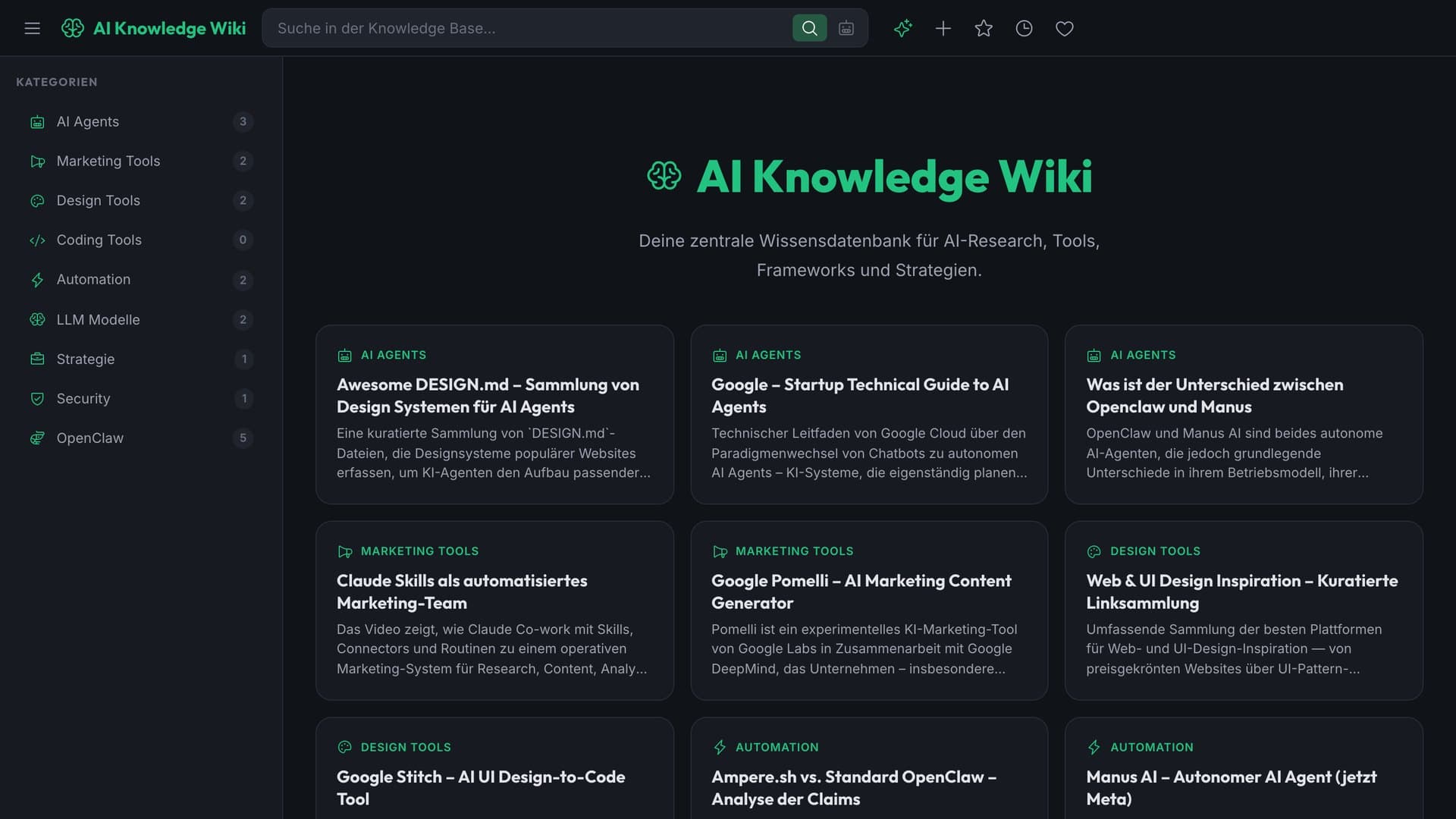Click the Coding Tools count badge 0

coord(243,240)
